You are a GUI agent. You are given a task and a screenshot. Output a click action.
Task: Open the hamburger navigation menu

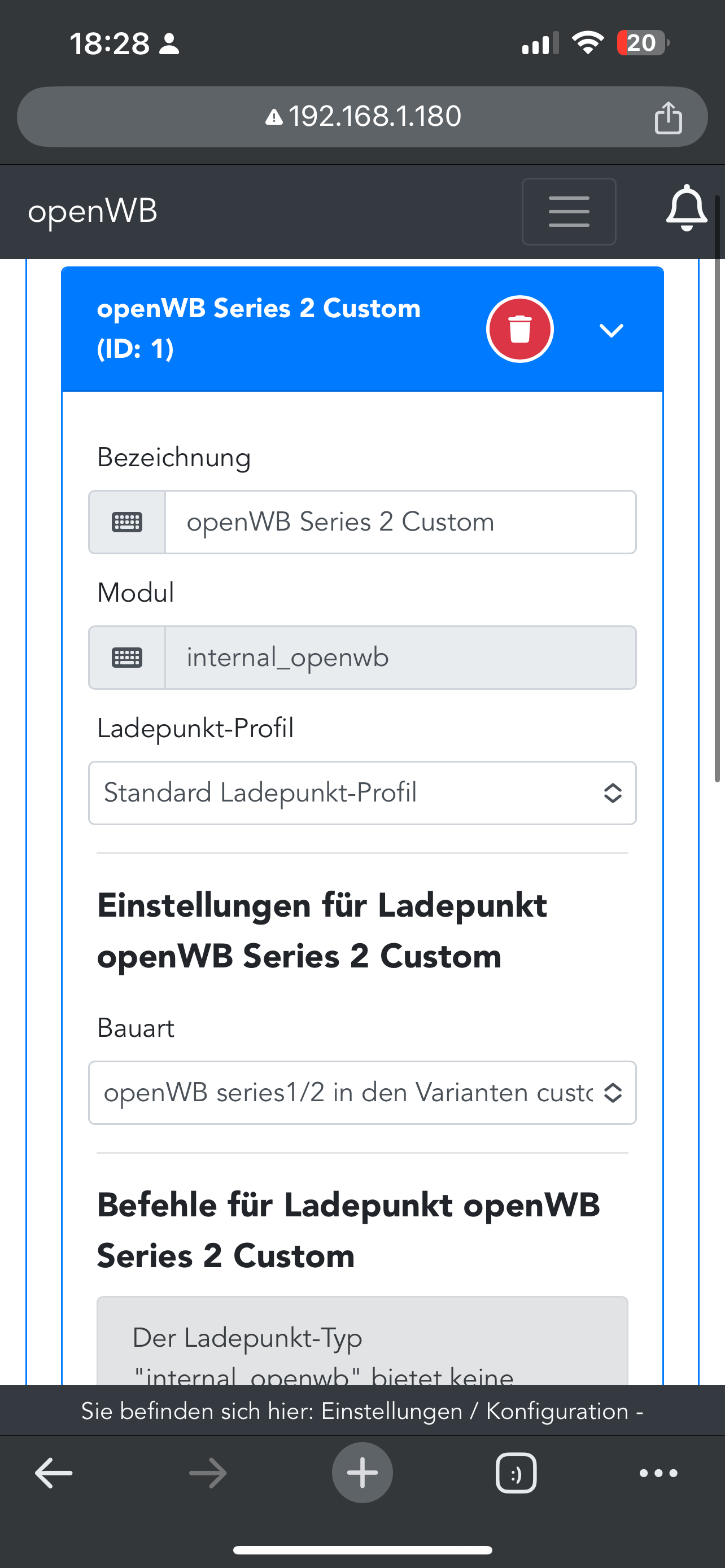[x=569, y=211]
